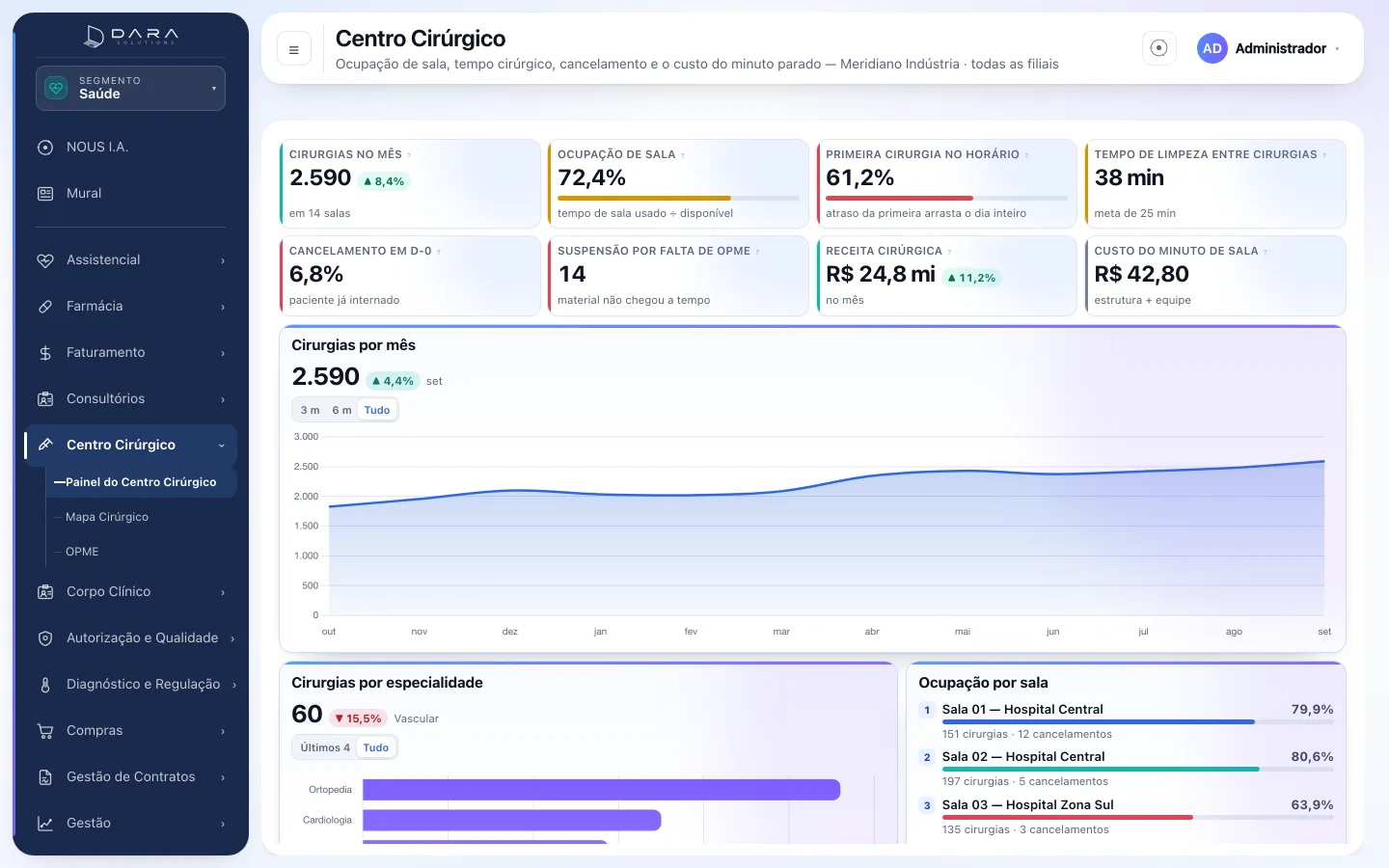Viewport: 1389px width, 868px height.
Task: Click the Sala 01 Hospital Central occupancy bar
Action: [1137, 721]
